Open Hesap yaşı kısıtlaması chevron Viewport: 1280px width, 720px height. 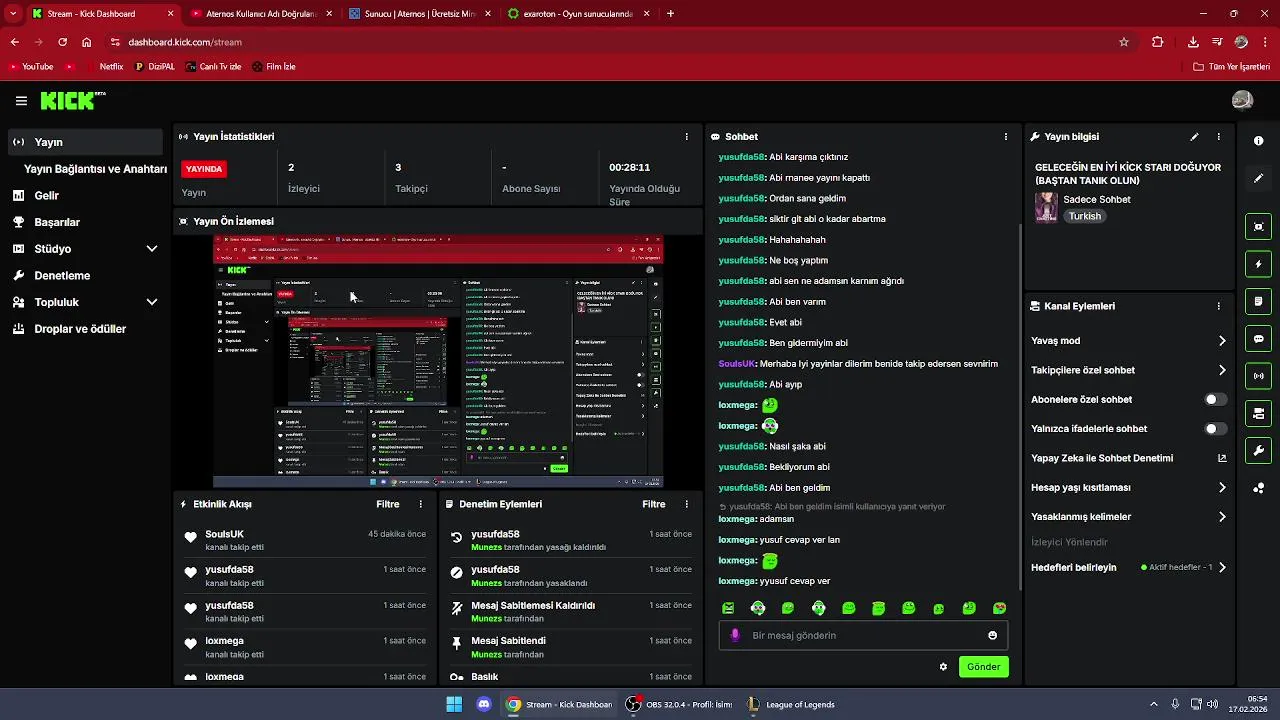1222,488
